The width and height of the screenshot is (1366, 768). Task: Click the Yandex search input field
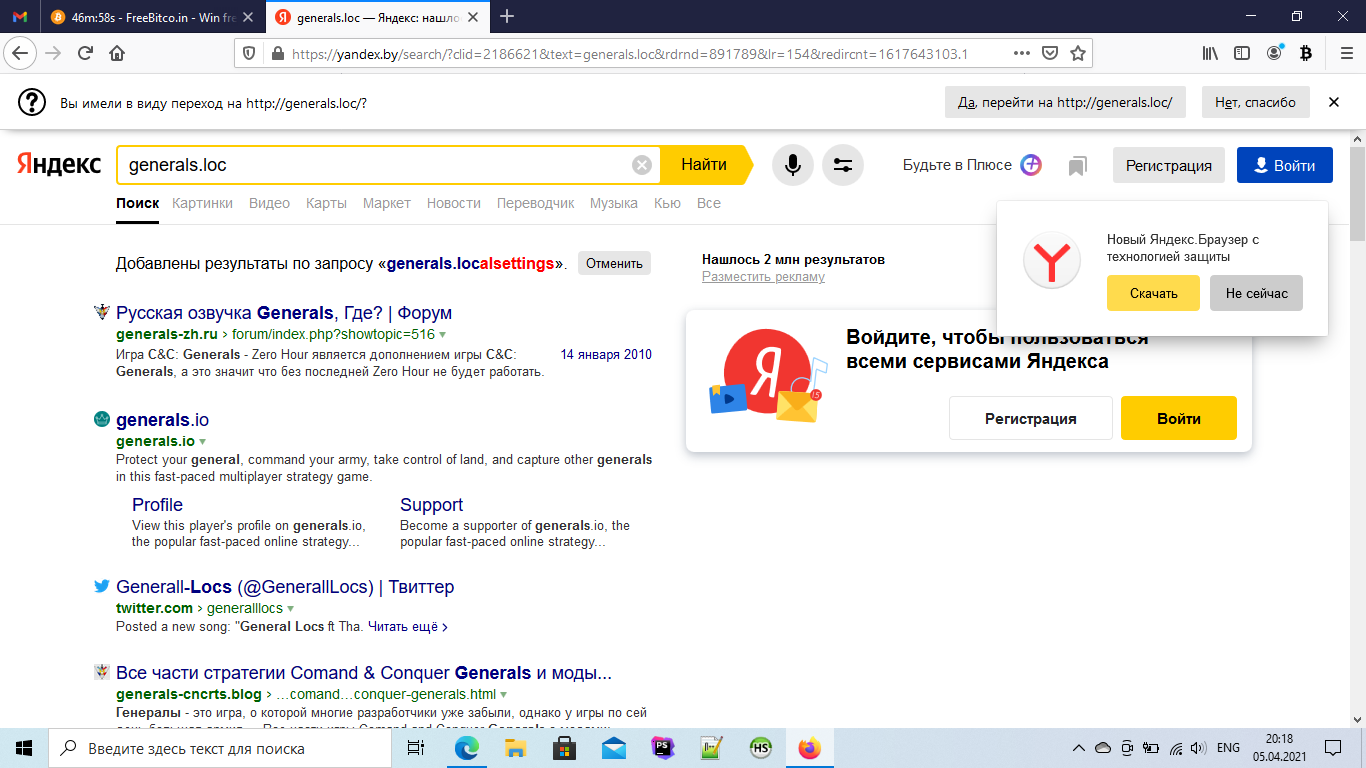[x=375, y=165]
